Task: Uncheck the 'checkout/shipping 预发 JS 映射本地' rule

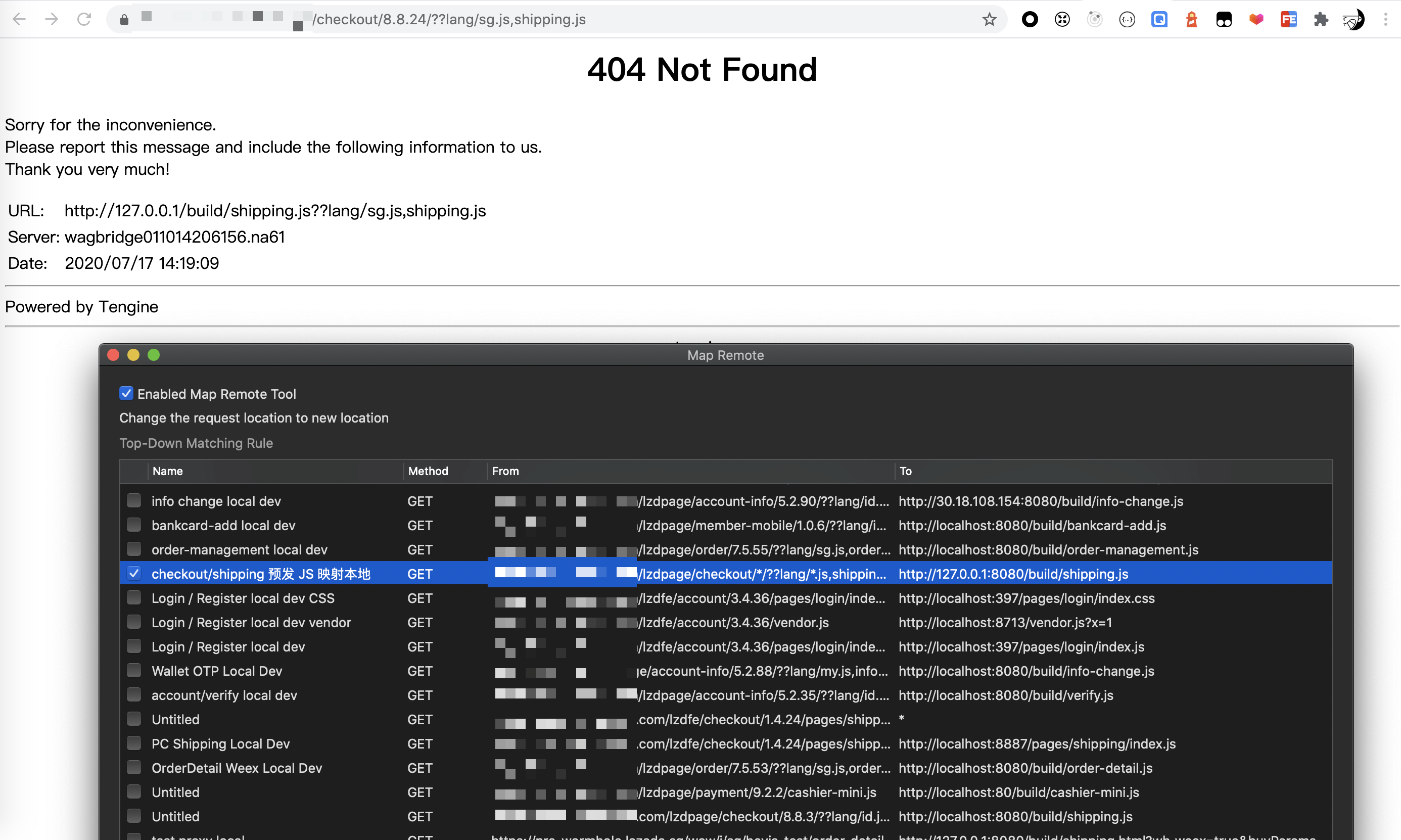Action: (134, 573)
